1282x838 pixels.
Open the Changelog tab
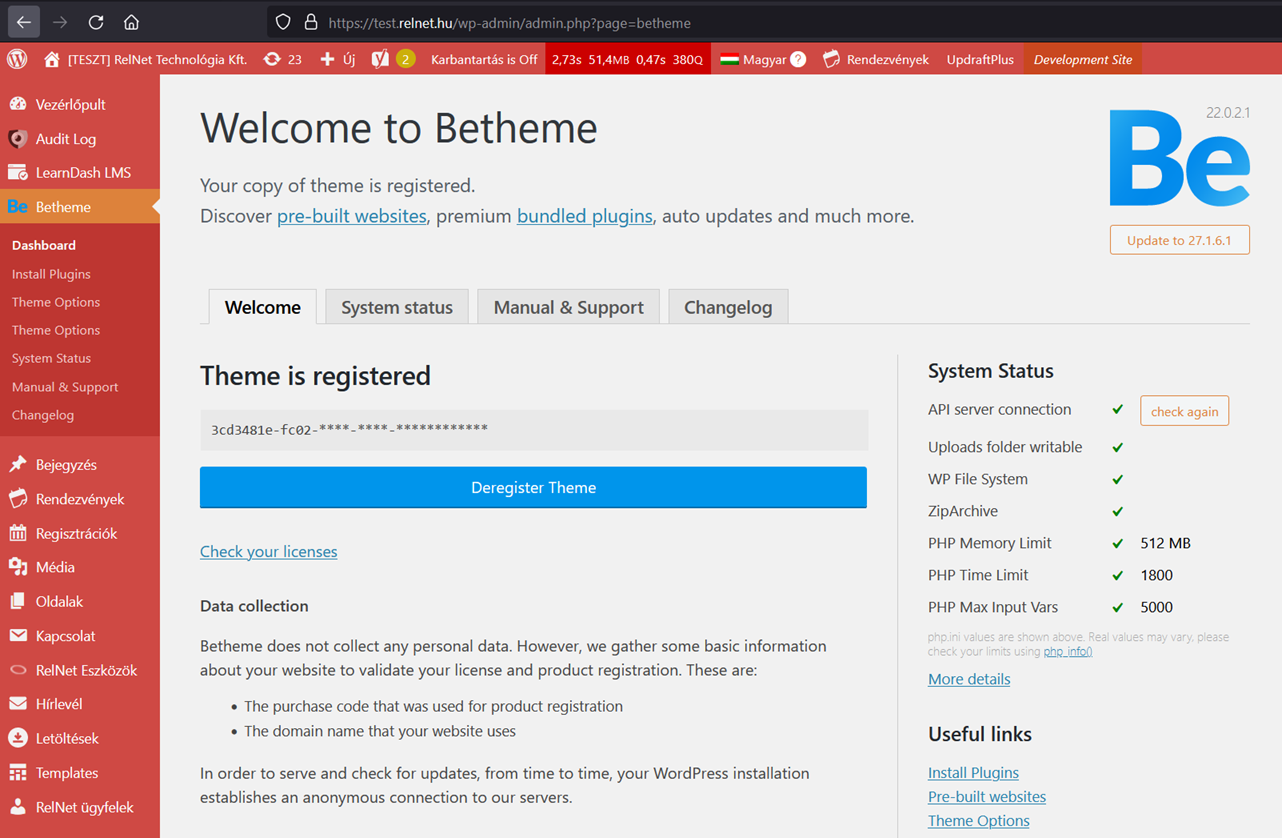728,307
